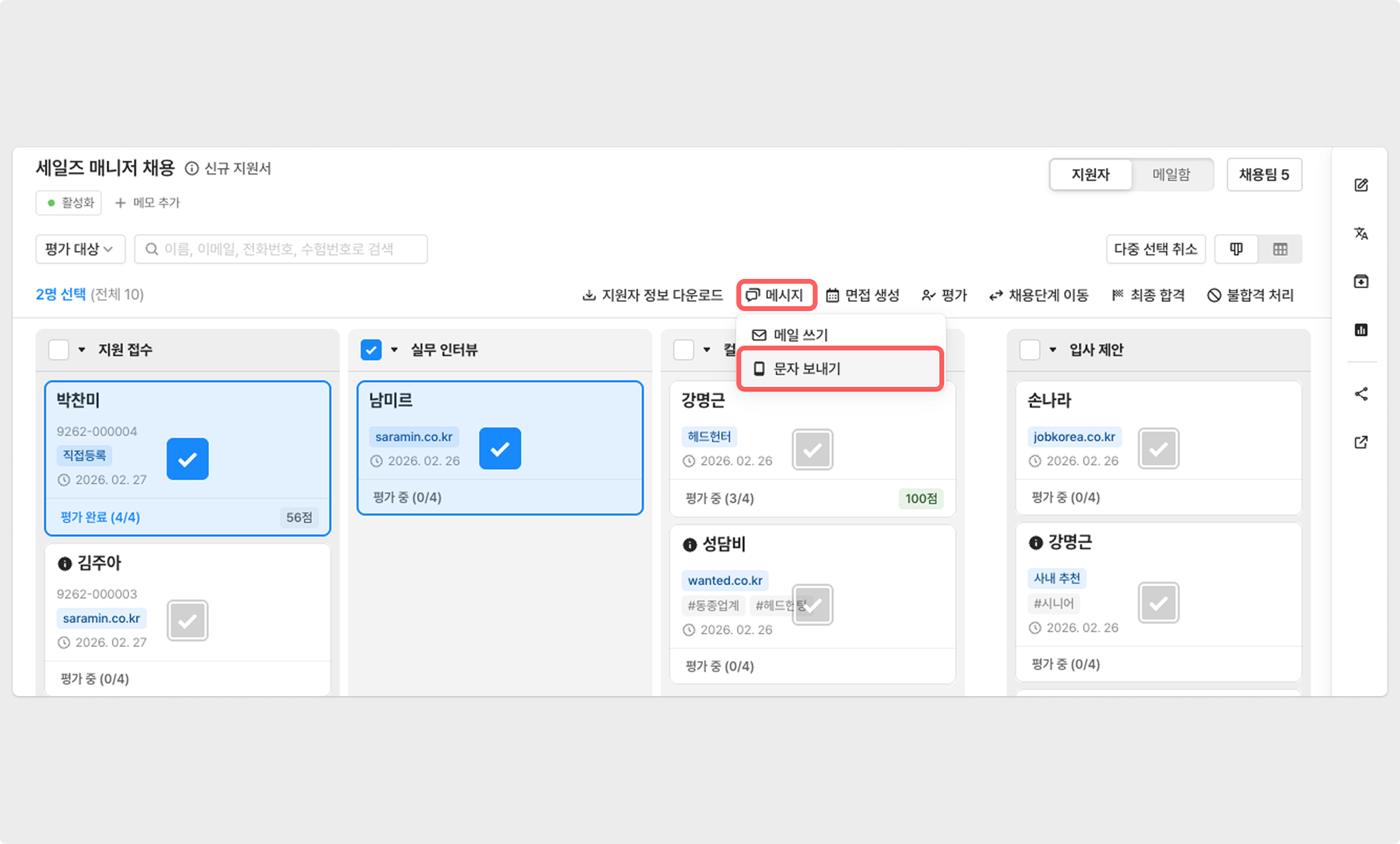Expand arrow menu of partially hidden third column
1400x844 pixels.
[707, 350]
